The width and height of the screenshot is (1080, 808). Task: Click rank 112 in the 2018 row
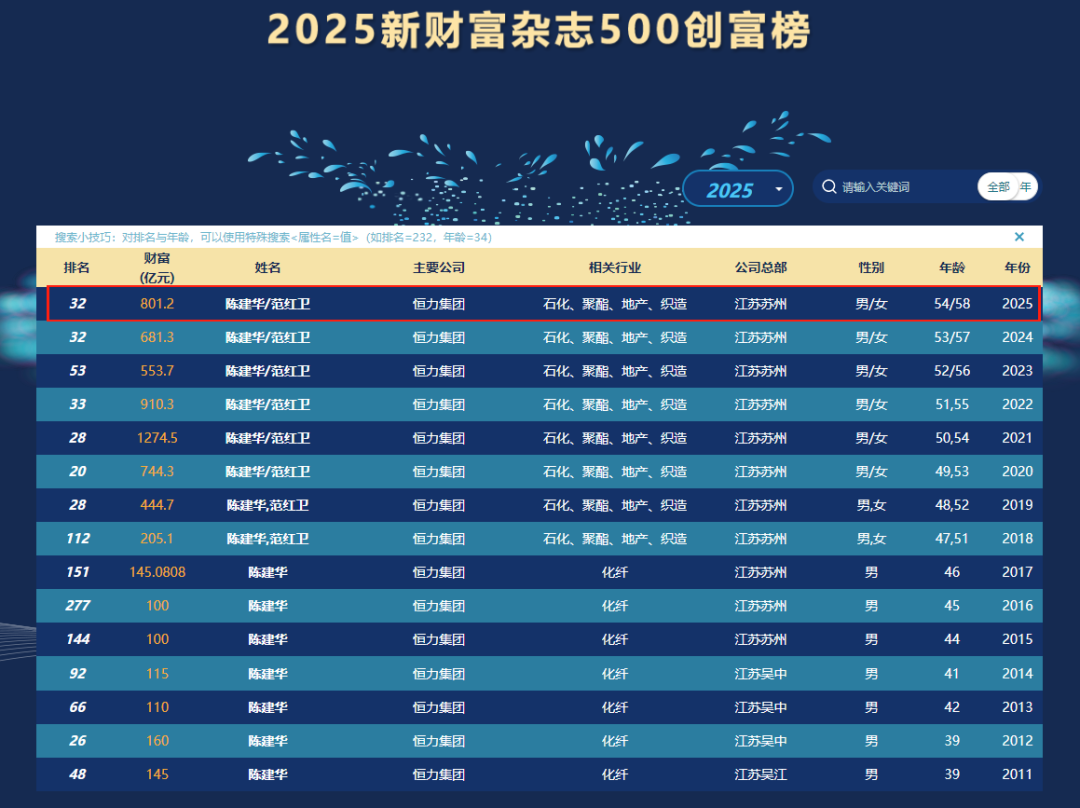click(77, 539)
